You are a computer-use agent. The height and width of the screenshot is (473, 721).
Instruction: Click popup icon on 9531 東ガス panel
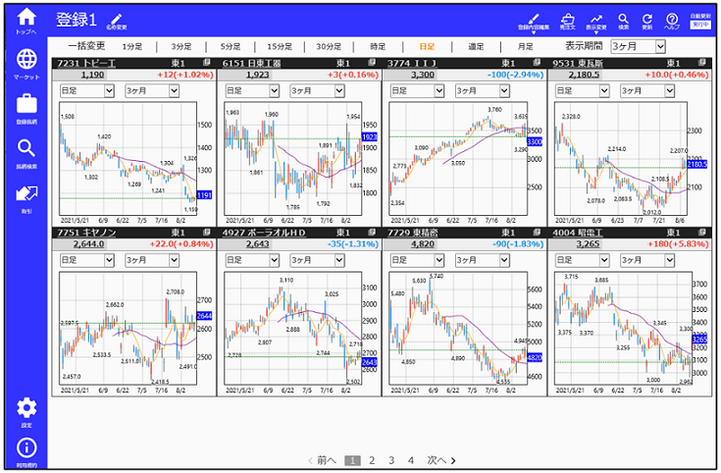(x=702, y=63)
